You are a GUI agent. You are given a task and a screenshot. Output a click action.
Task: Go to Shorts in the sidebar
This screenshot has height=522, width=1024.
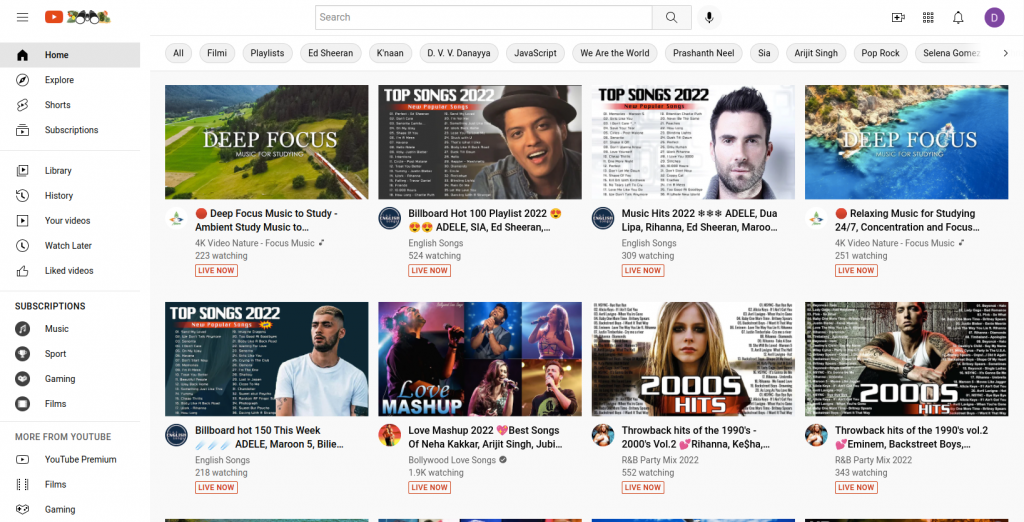(x=57, y=105)
